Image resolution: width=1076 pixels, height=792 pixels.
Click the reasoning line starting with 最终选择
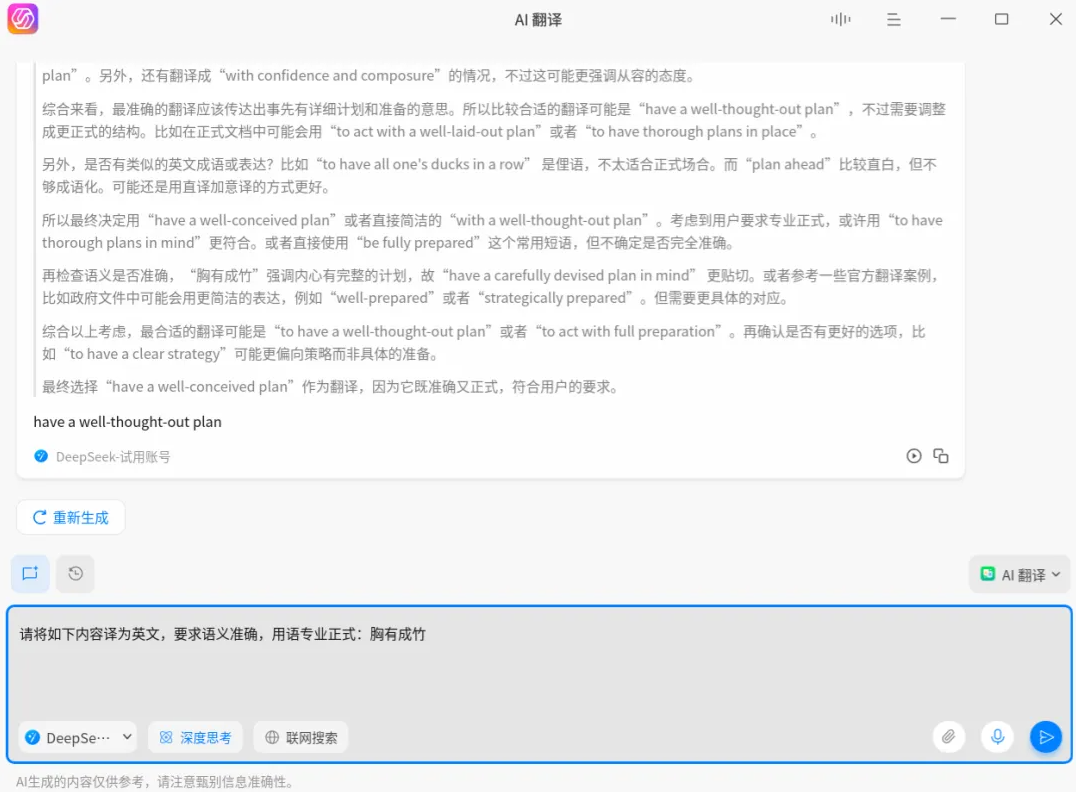point(331,387)
